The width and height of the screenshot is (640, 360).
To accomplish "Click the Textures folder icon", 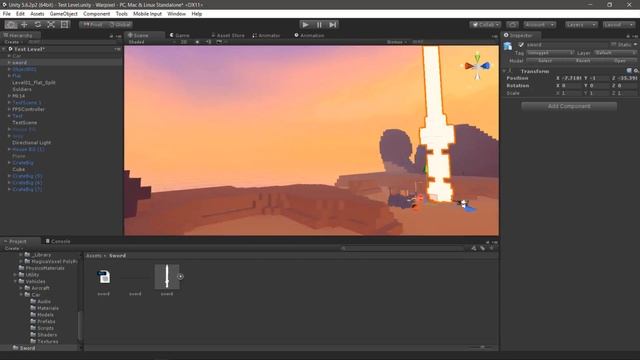I will [33, 341].
